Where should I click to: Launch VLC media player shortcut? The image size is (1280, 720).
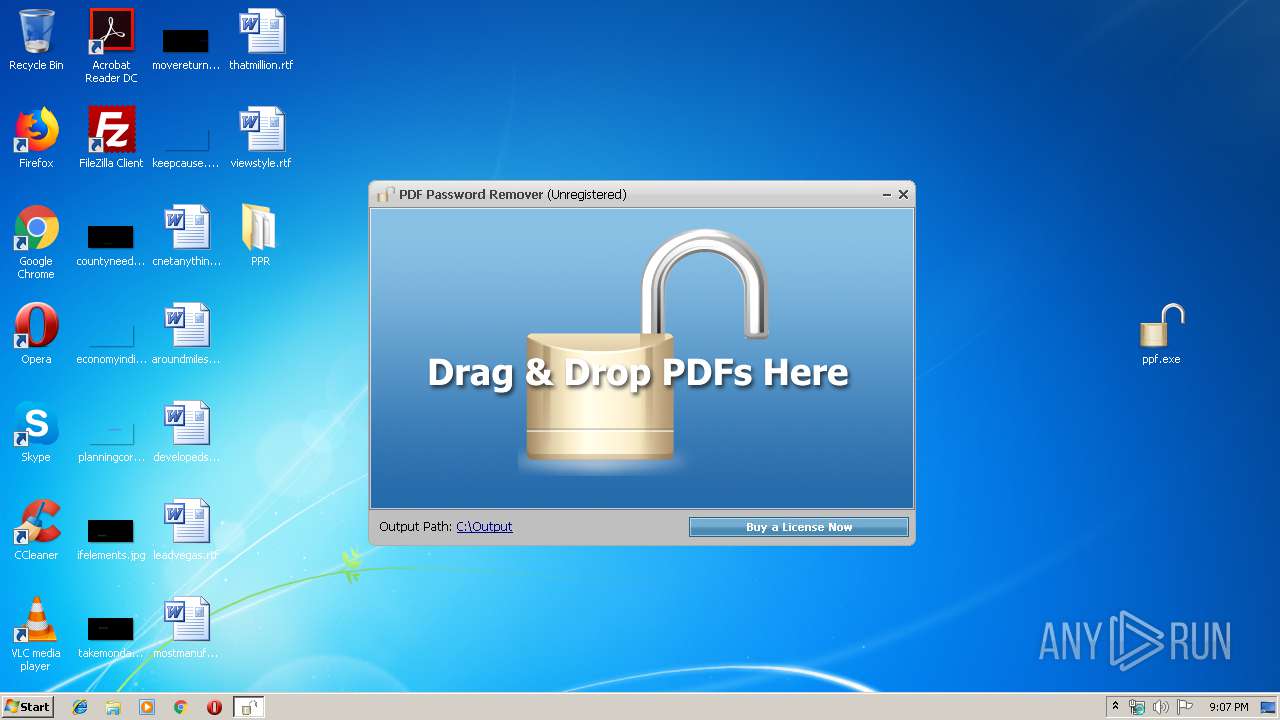pyautogui.click(x=36, y=635)
